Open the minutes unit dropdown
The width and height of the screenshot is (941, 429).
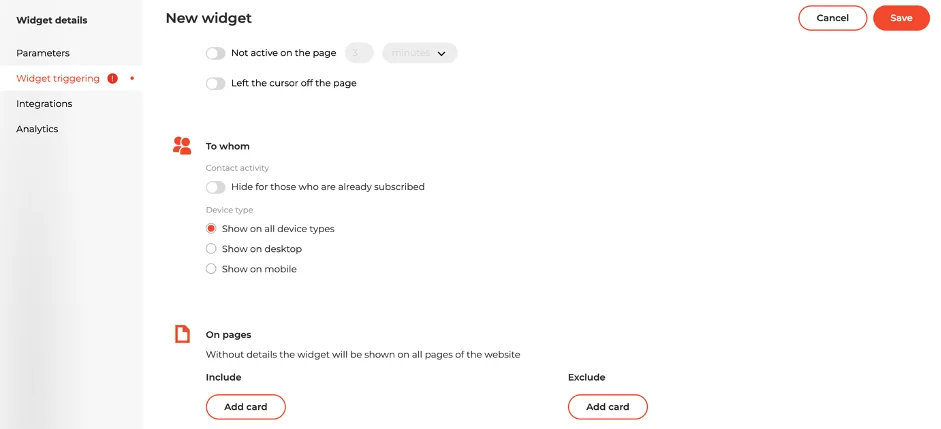click(419, 53)
